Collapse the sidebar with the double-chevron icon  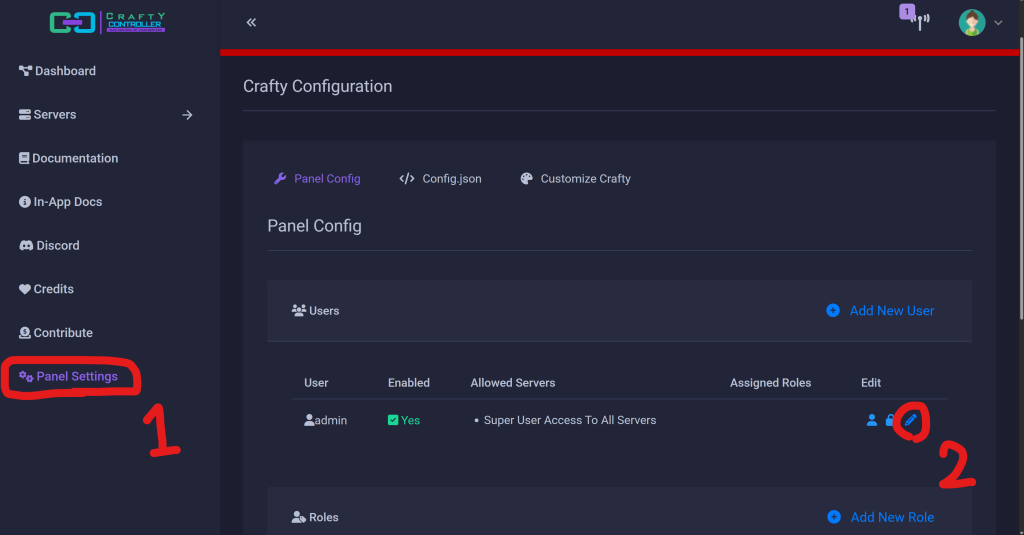click(x=251, y=22)
